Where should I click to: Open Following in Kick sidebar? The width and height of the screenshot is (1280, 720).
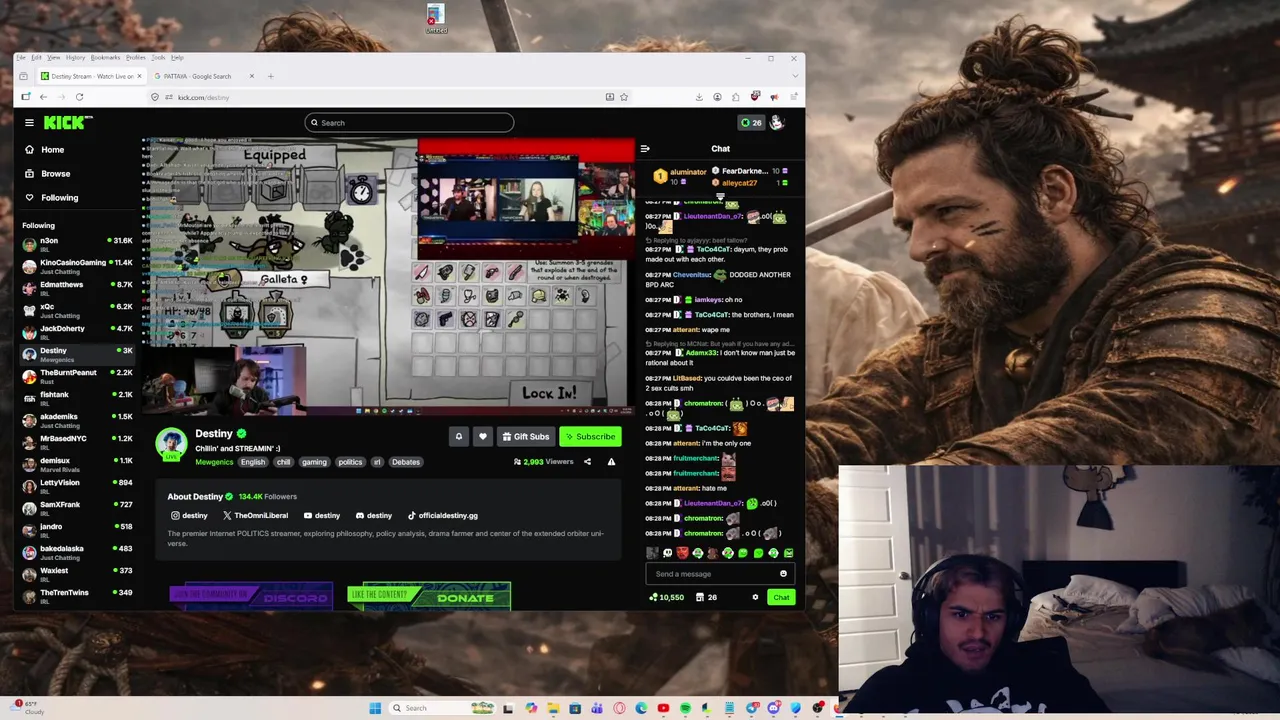[59, 198]
